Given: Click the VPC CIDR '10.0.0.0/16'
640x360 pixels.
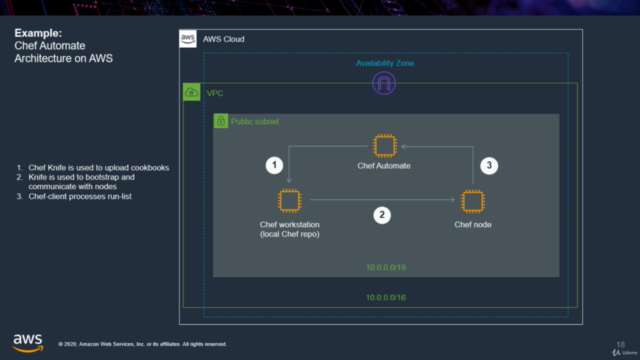Looking at the screenshot, I should click(x=386, y=298).
